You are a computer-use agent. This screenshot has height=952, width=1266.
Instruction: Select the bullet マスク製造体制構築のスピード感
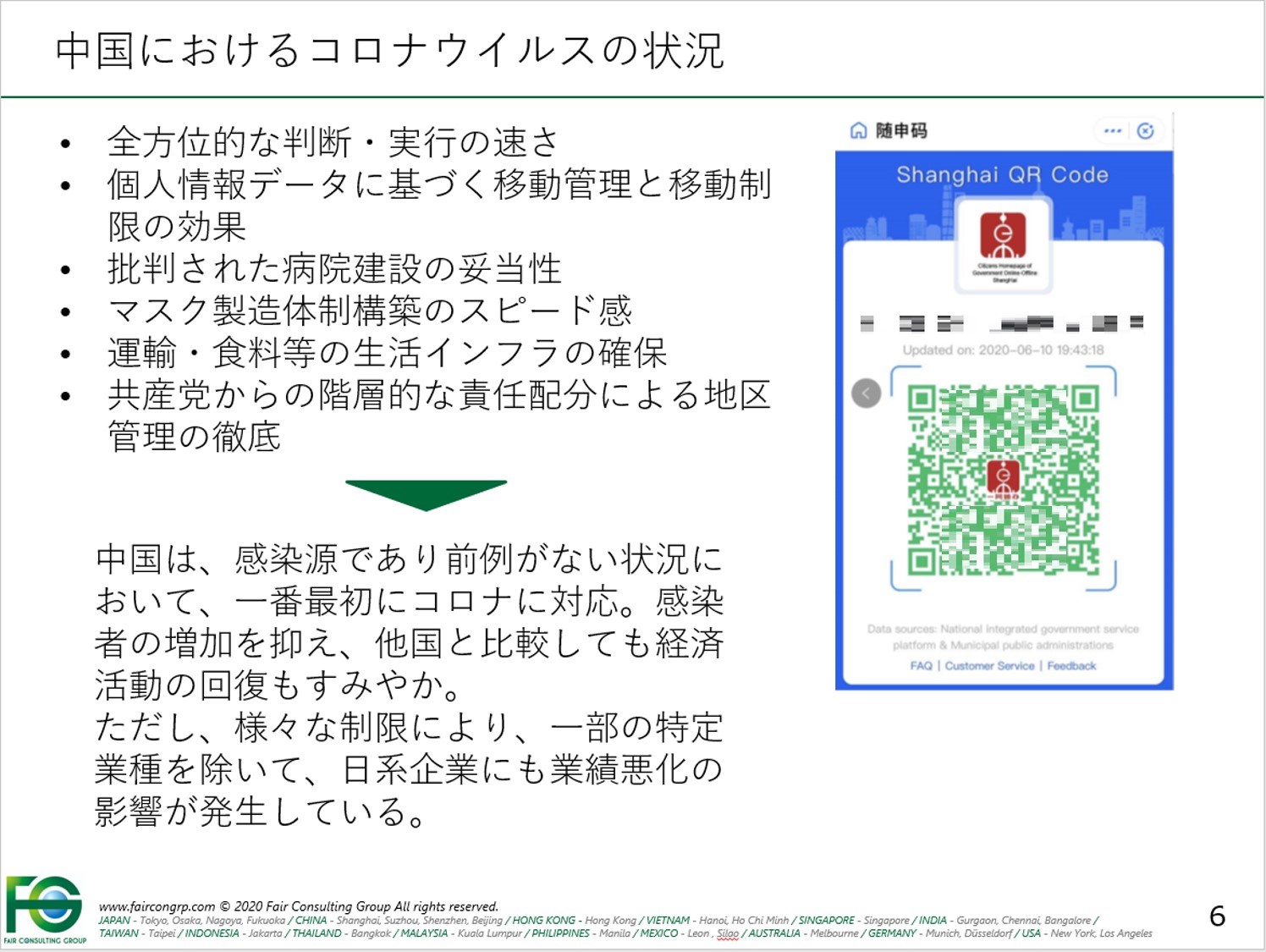pyautogui.click(x=370, y=311)
